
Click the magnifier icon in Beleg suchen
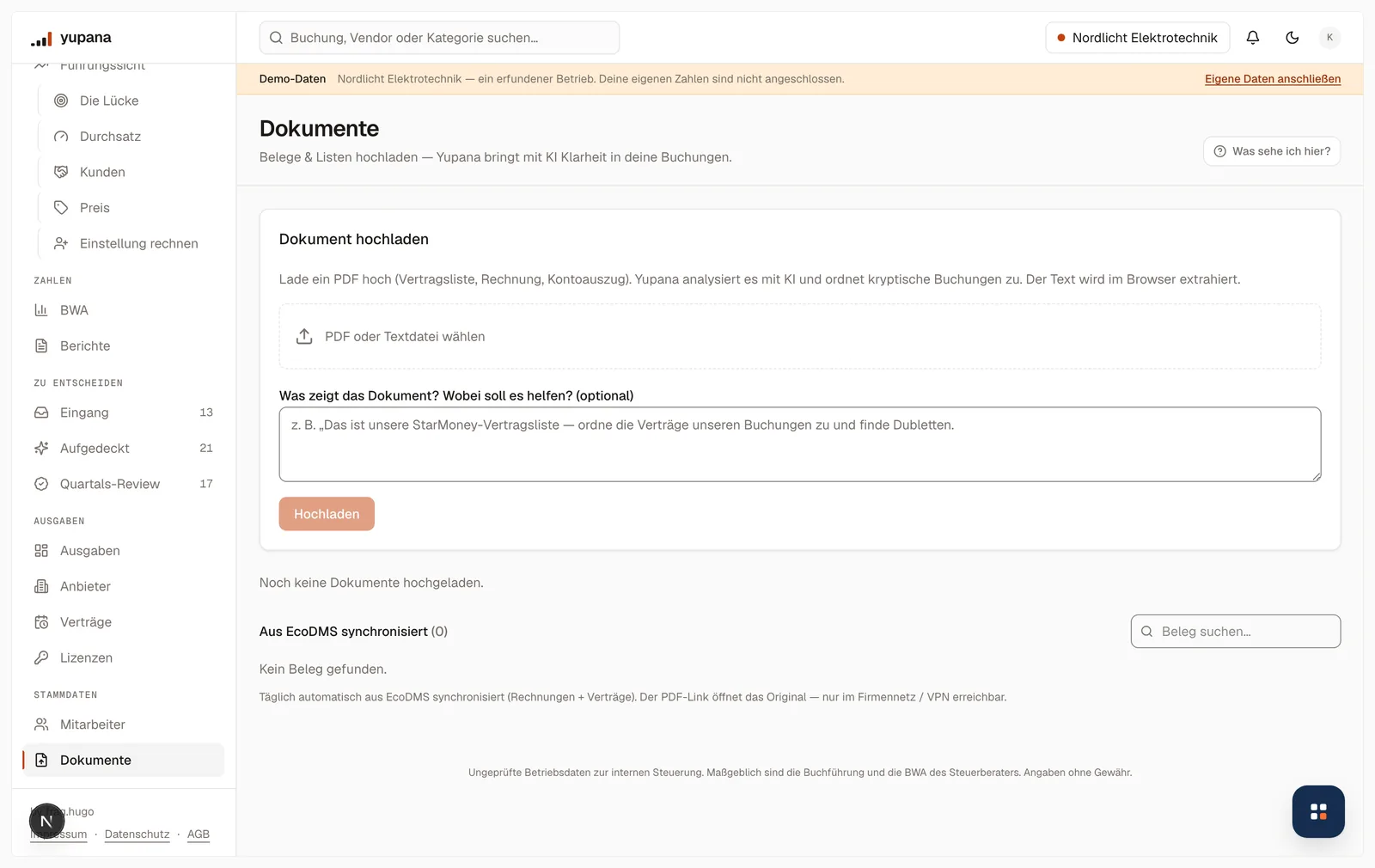tap(1146, 632)
